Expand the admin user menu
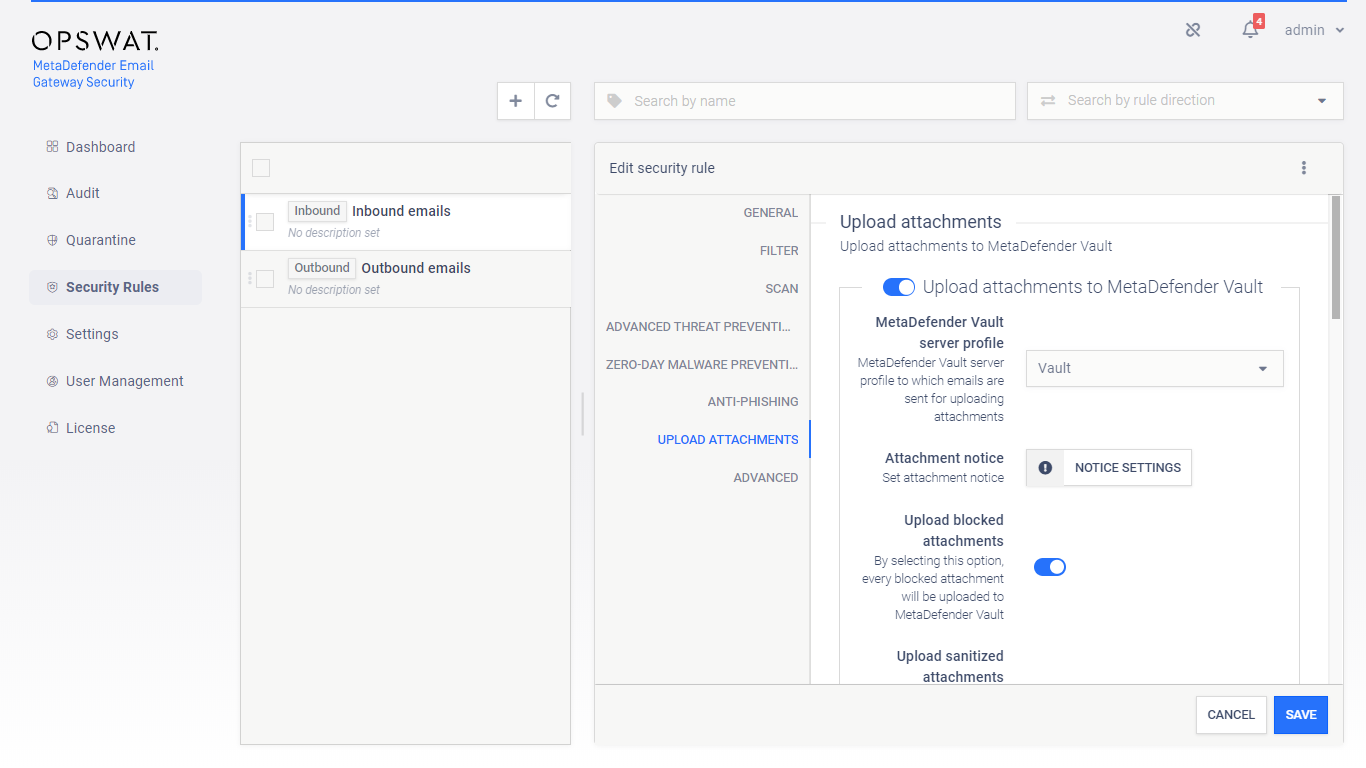 [x=1314, y=30]
